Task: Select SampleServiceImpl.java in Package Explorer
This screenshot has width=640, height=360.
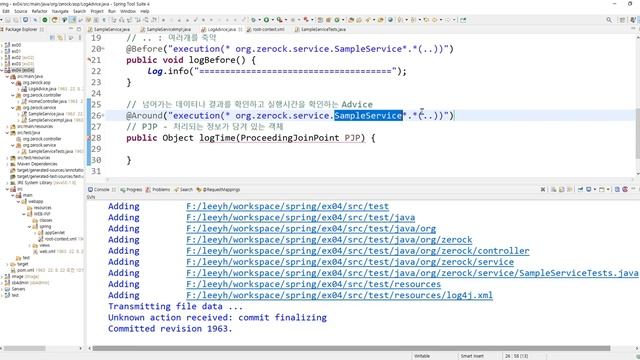Action: 50,120
